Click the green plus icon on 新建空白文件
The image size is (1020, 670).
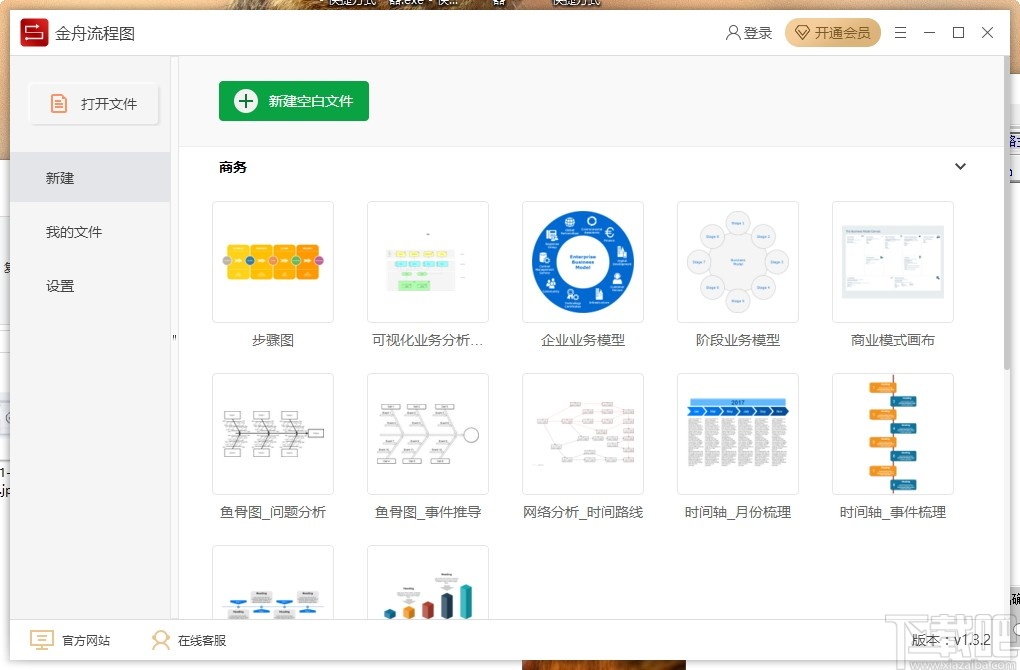pos(245,100)
